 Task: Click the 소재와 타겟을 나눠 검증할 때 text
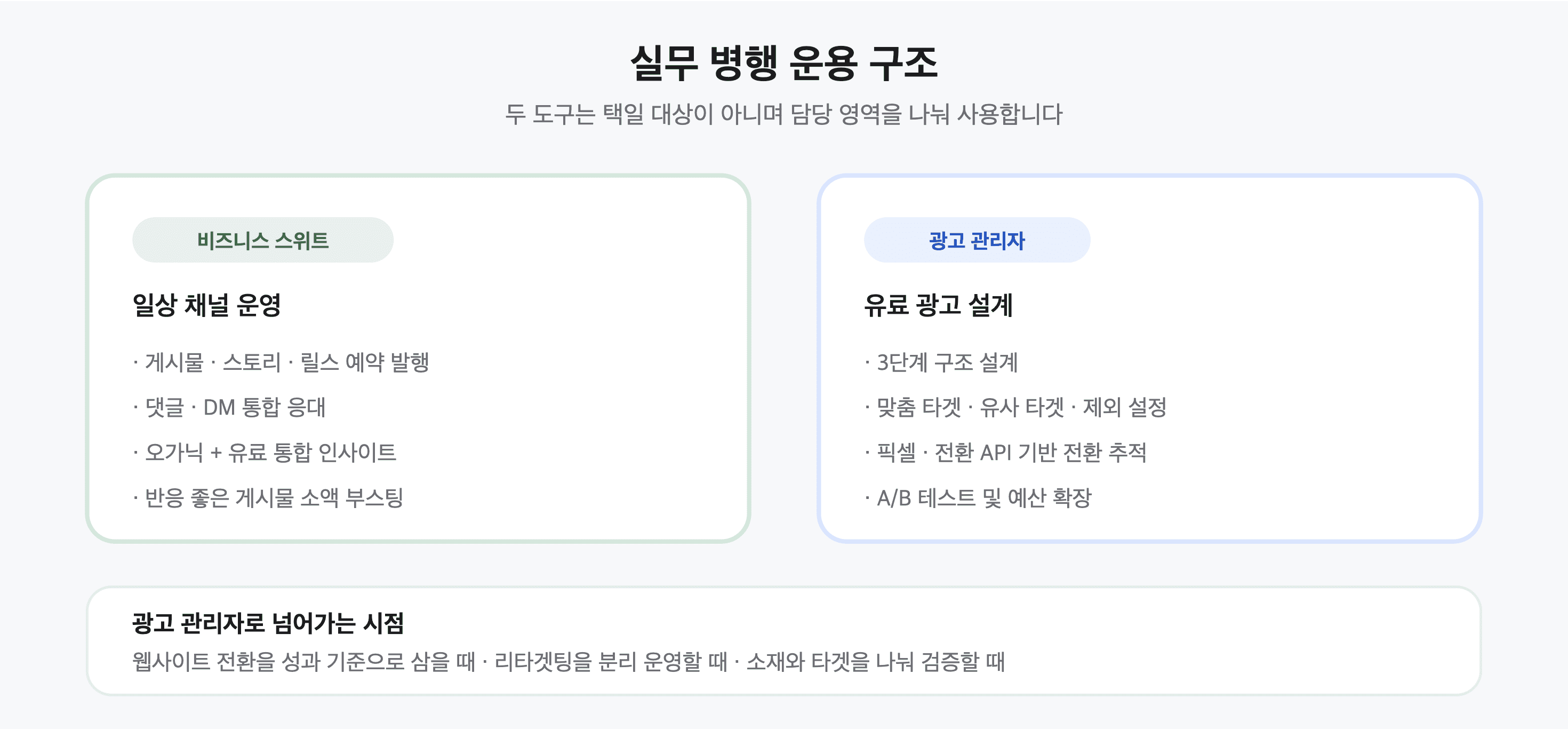pos(875,661)
